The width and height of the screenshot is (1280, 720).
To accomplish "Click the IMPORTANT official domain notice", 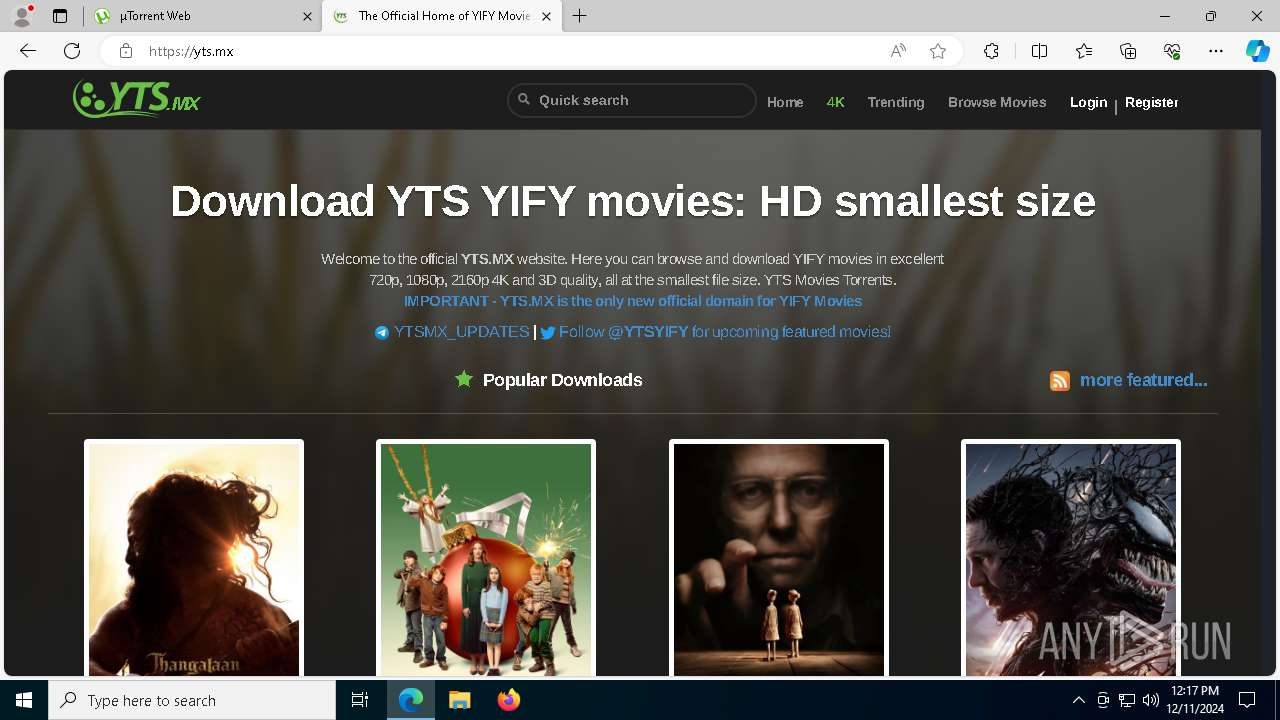I will click(633, 301).
